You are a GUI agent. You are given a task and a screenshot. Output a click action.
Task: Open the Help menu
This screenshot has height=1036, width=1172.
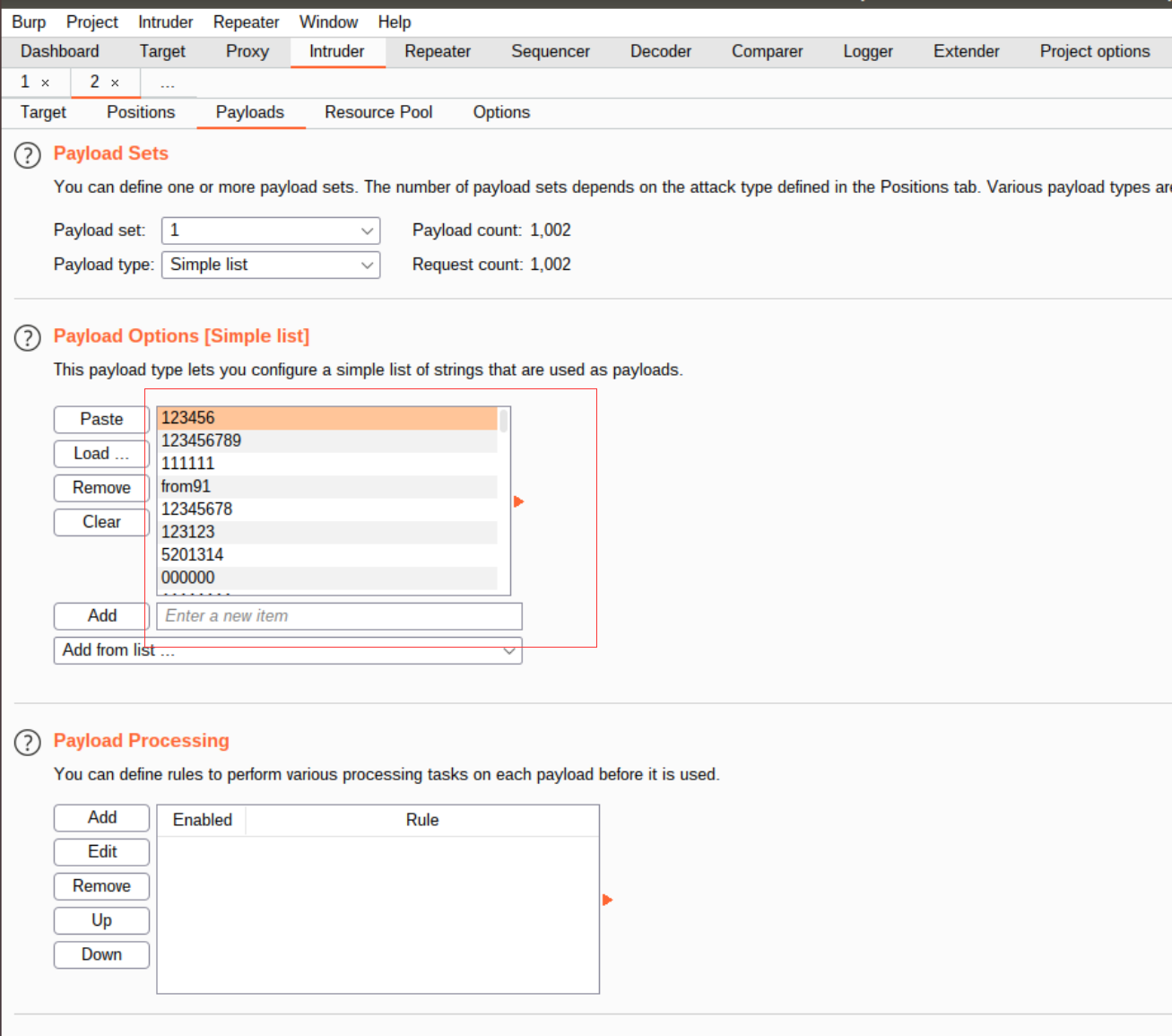point(394,22)
